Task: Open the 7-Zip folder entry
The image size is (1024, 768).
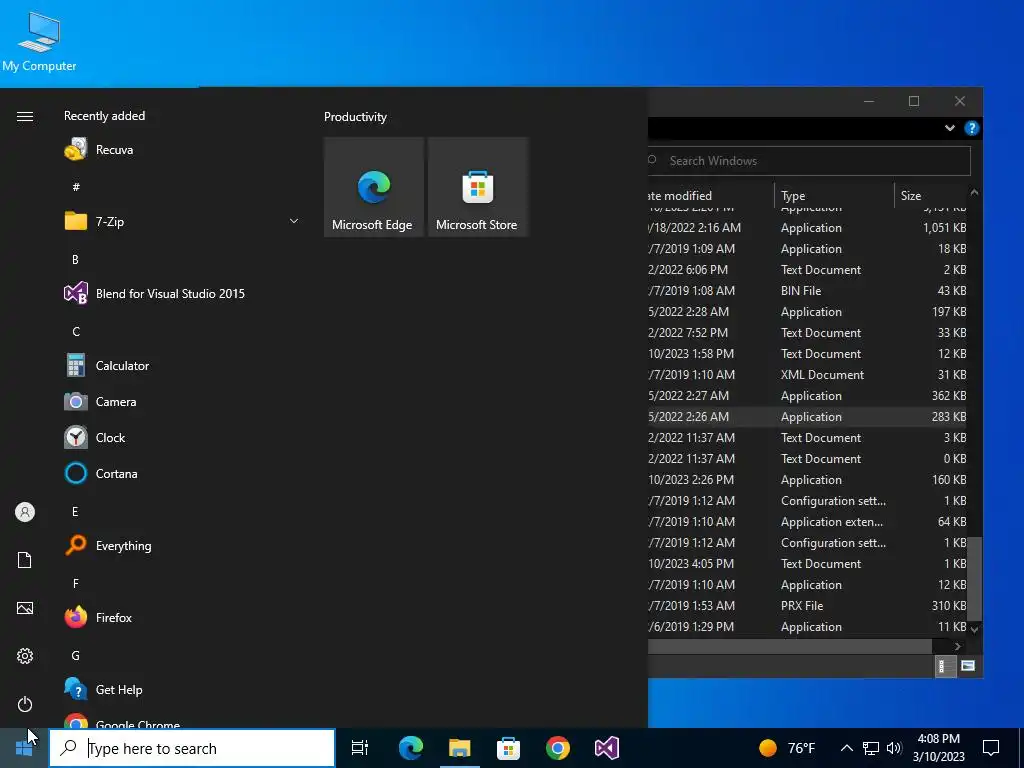Action: [x=182, y=221]
